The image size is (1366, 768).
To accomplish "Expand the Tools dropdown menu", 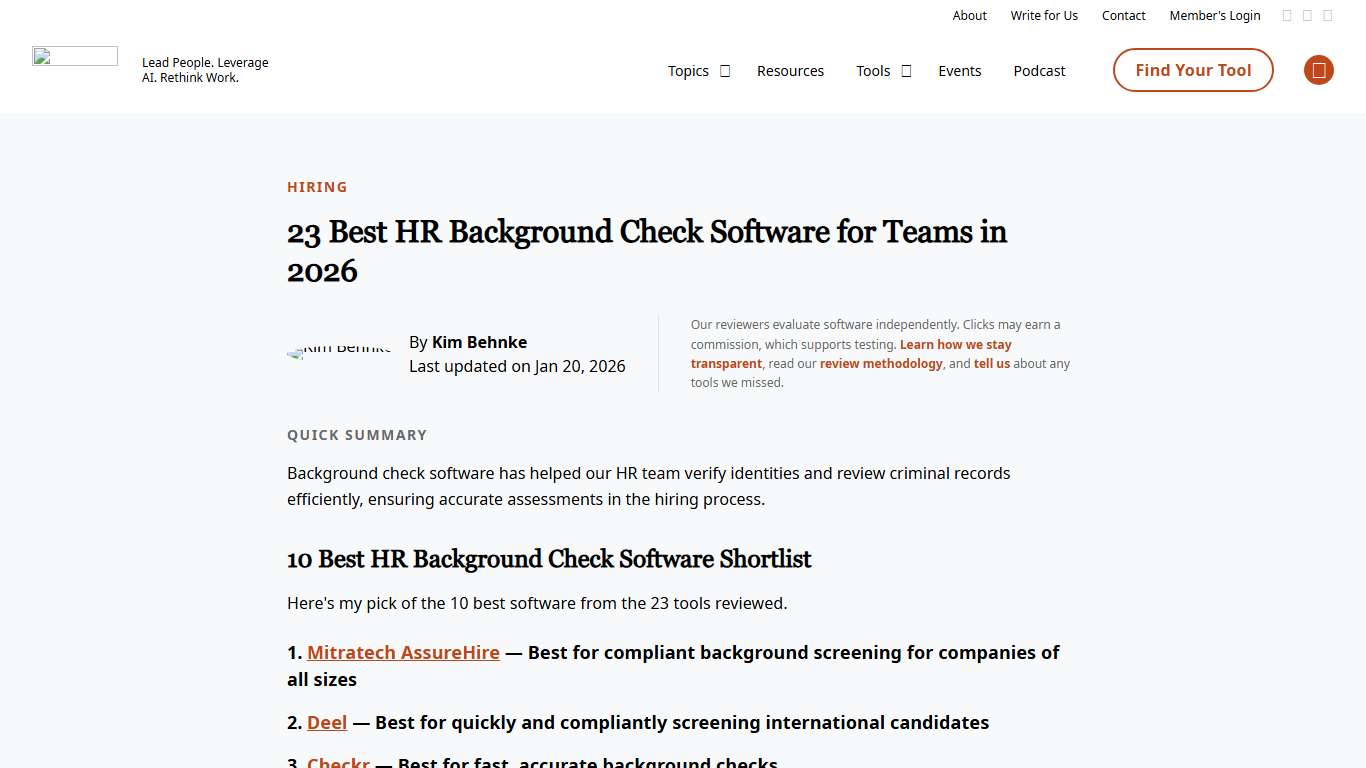I will tap(873, 71).
